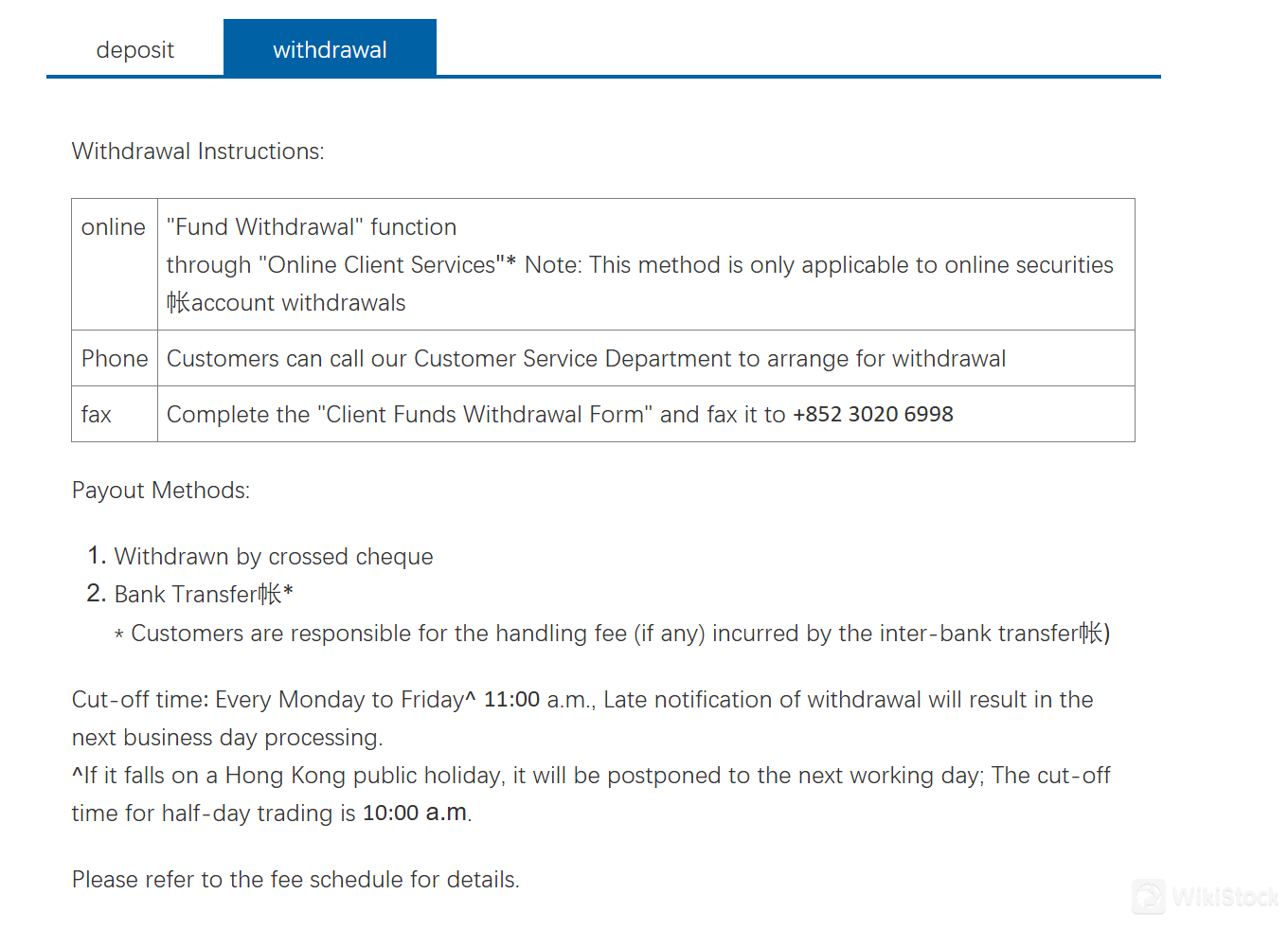The width and height of the screenshot is (1288, 930).
Task: Click the fax number +852 3020 6998
Action: click(x=872, y=414)
